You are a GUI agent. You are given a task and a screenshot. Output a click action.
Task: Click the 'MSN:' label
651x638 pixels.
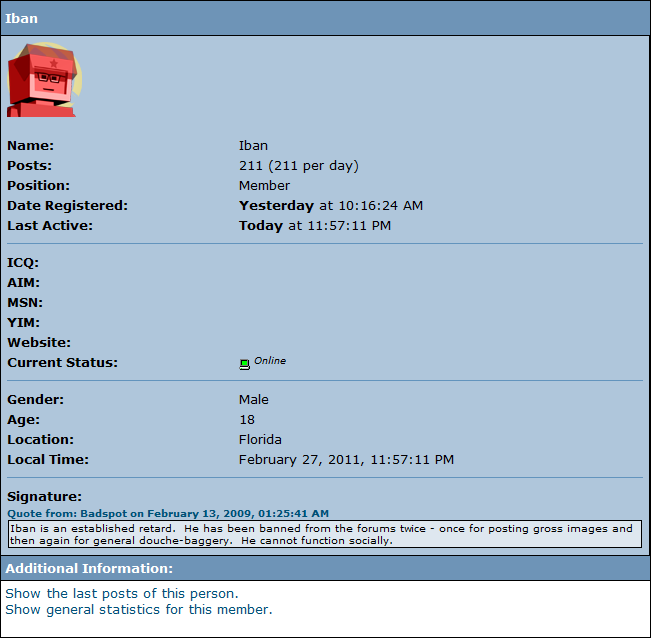click(25, 303)
